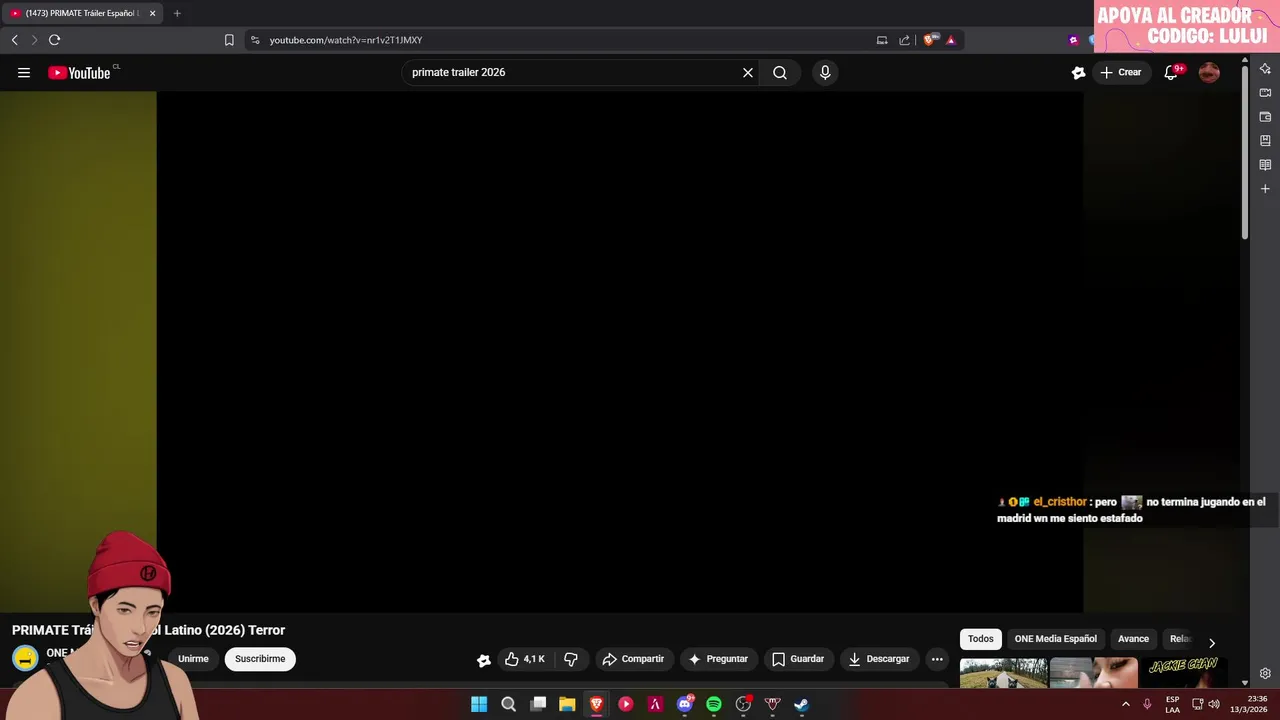1280x720 pixels.
Task: Click the black video player area
Action: pos(620,352)
